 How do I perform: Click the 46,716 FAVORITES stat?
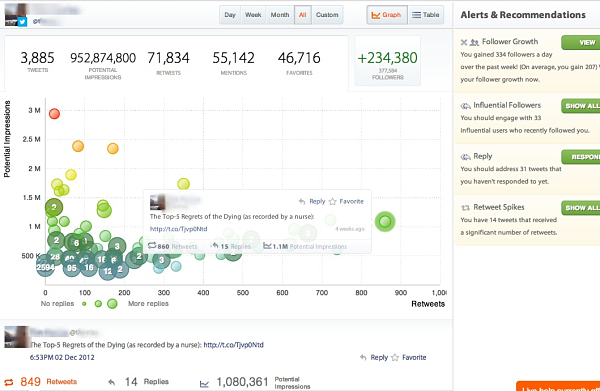tap(299, 63)
